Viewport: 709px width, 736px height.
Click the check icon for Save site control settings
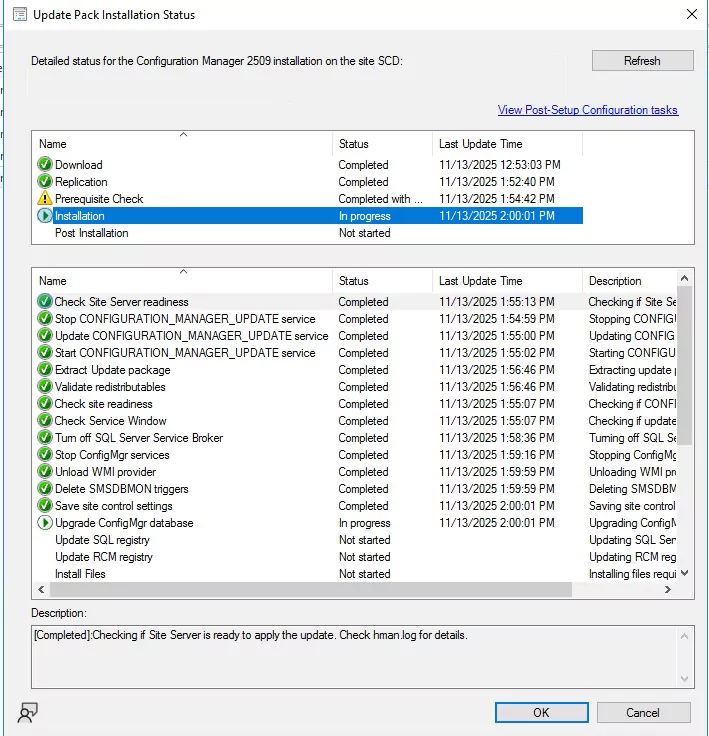pyautogui.click(x=45, y=506)
